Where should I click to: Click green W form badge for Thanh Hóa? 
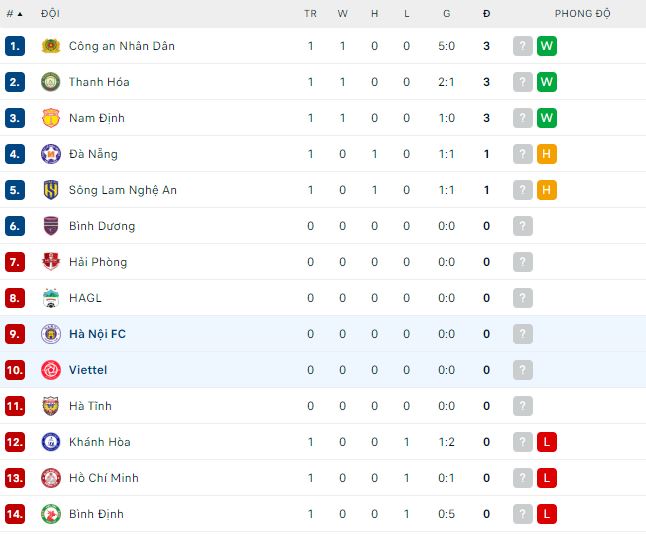click(546, 82)
